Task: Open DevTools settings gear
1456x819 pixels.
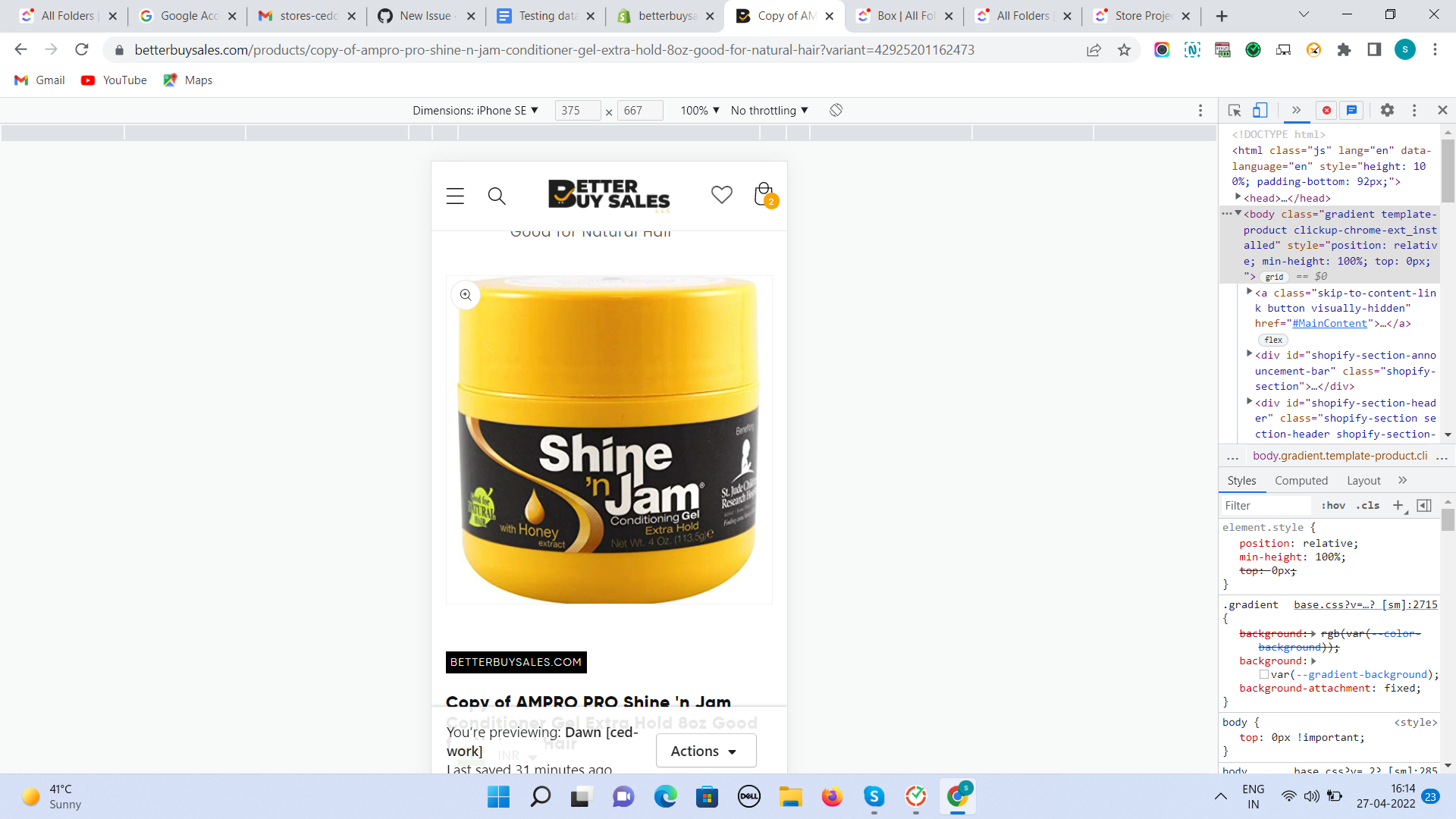Action: (1387, 111)
